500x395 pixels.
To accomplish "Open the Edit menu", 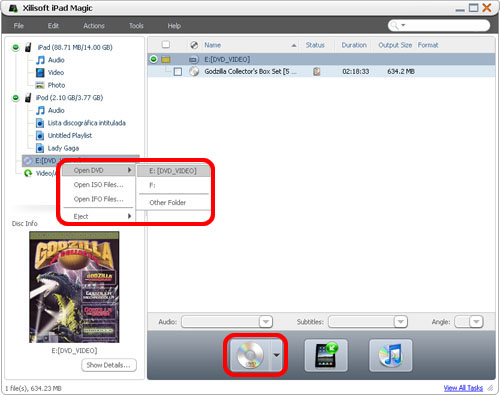I will [x=53, y=26].
